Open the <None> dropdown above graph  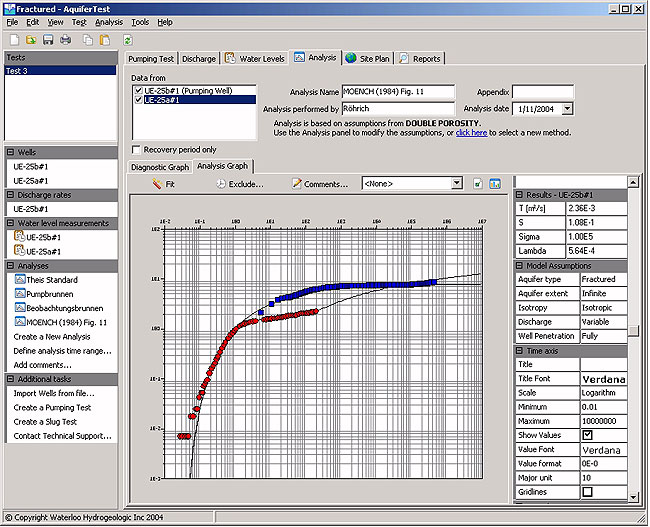pos(456,183)
